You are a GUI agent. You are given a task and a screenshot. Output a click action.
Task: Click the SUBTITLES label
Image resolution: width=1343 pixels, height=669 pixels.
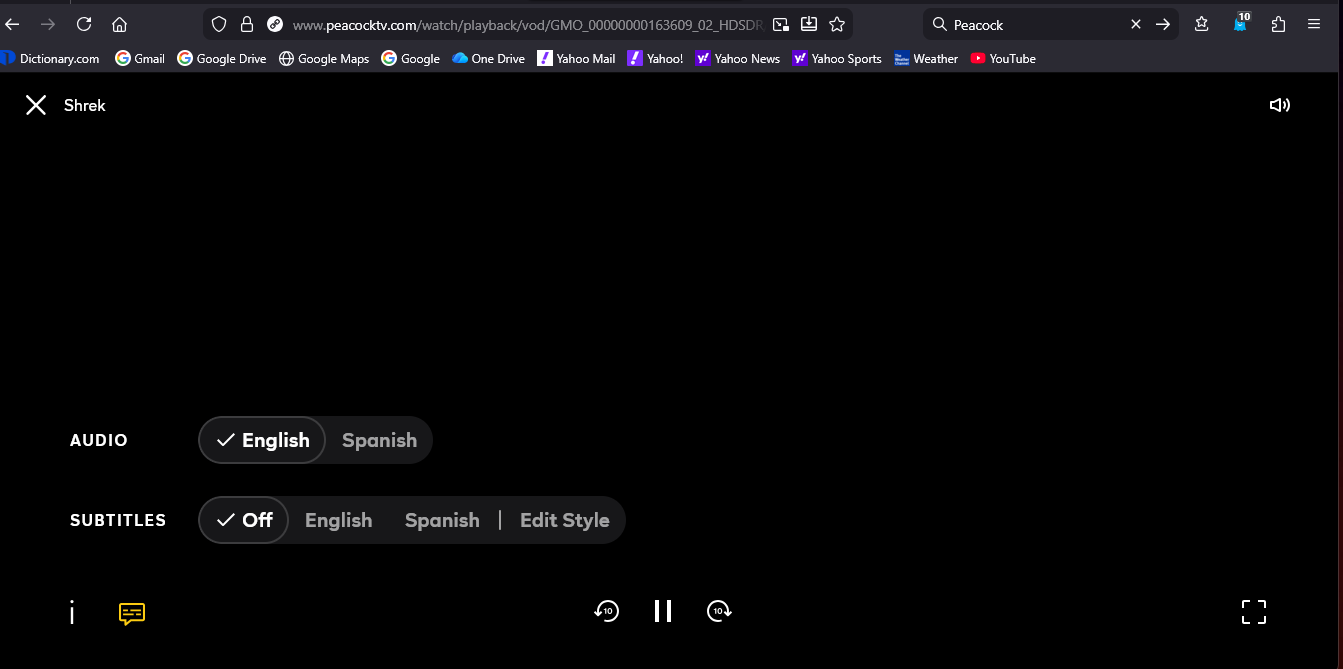[118, 520]
